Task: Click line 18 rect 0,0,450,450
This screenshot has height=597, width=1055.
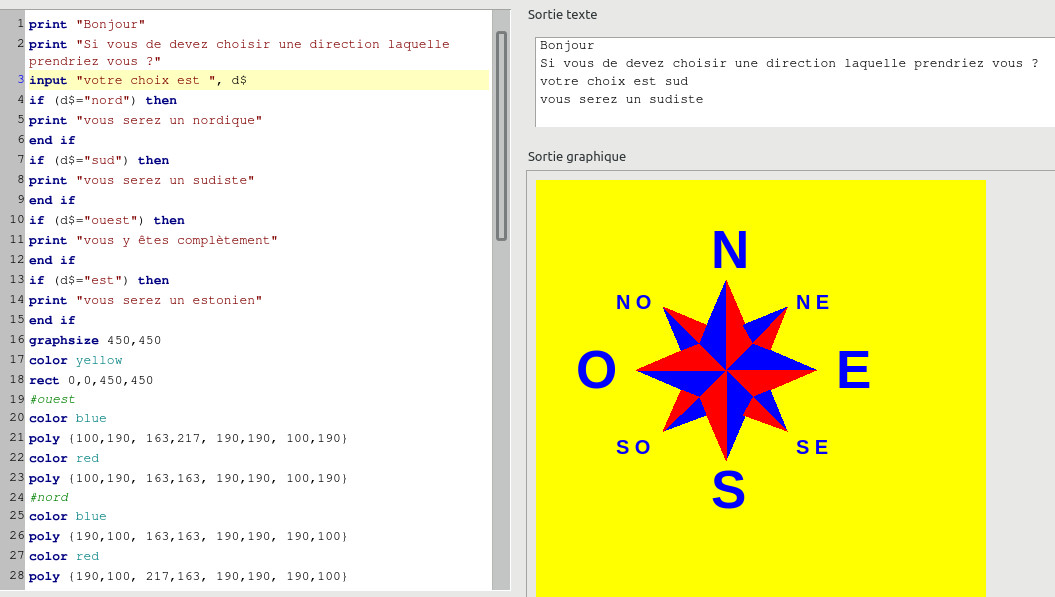Action: (x=91, y=380)
